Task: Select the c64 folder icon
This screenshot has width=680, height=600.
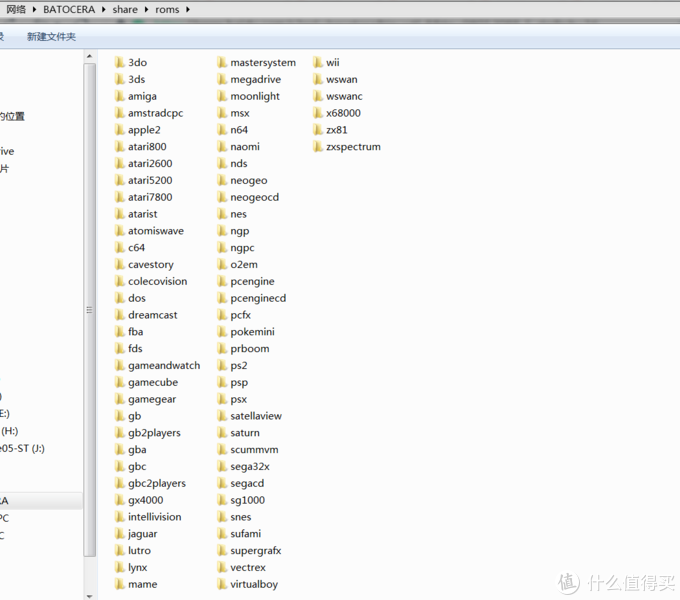Action: (120, 248)
